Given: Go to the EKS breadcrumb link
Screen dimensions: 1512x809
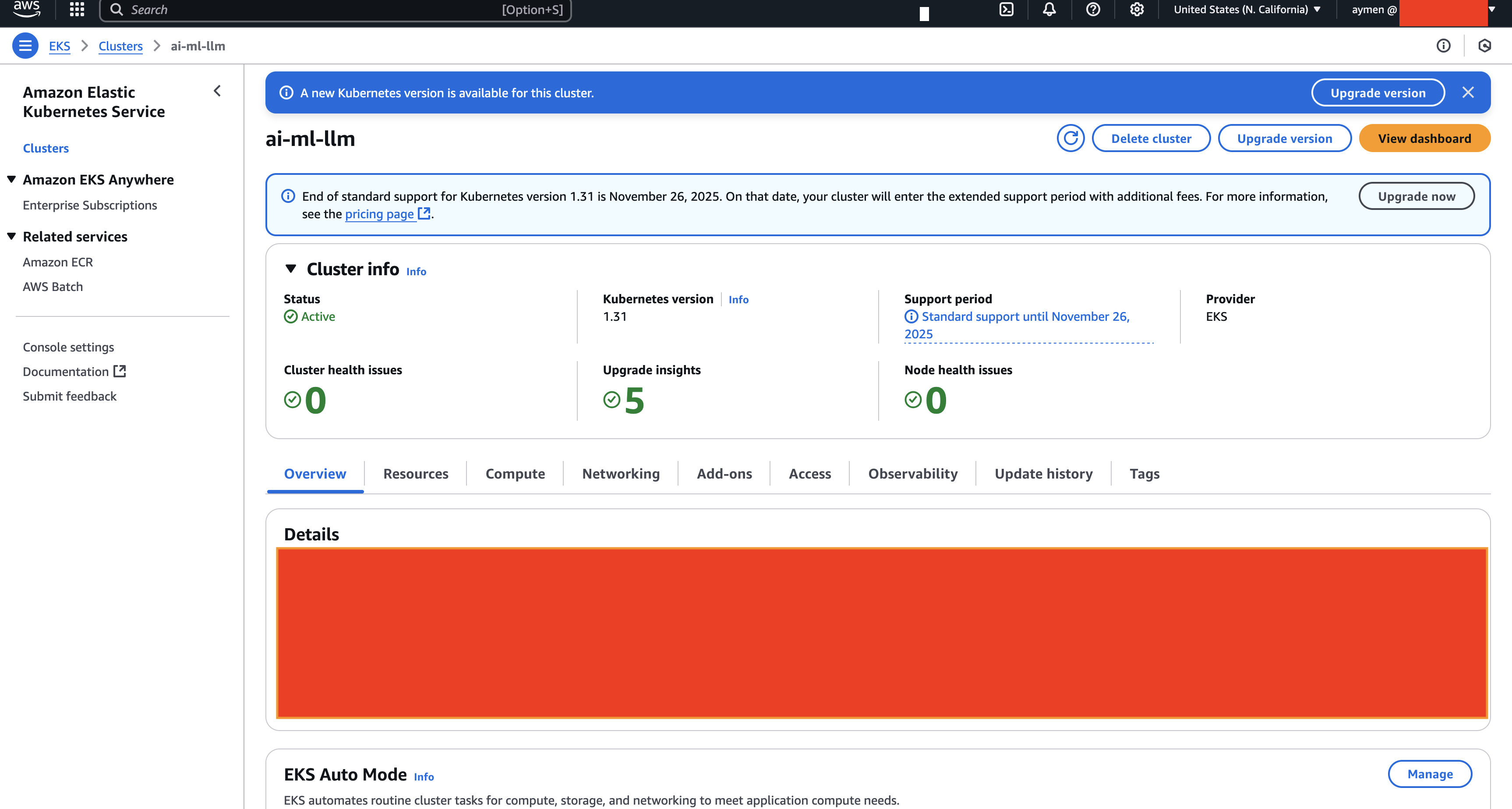Looking at the screenshot, I should pos(59,46).
